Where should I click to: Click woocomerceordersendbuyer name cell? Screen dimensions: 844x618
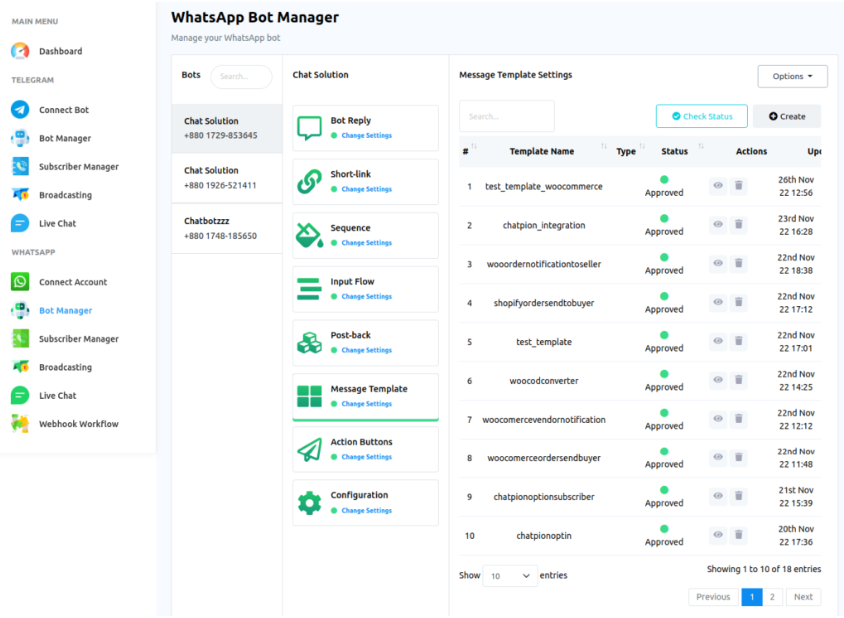click(544, 458)
